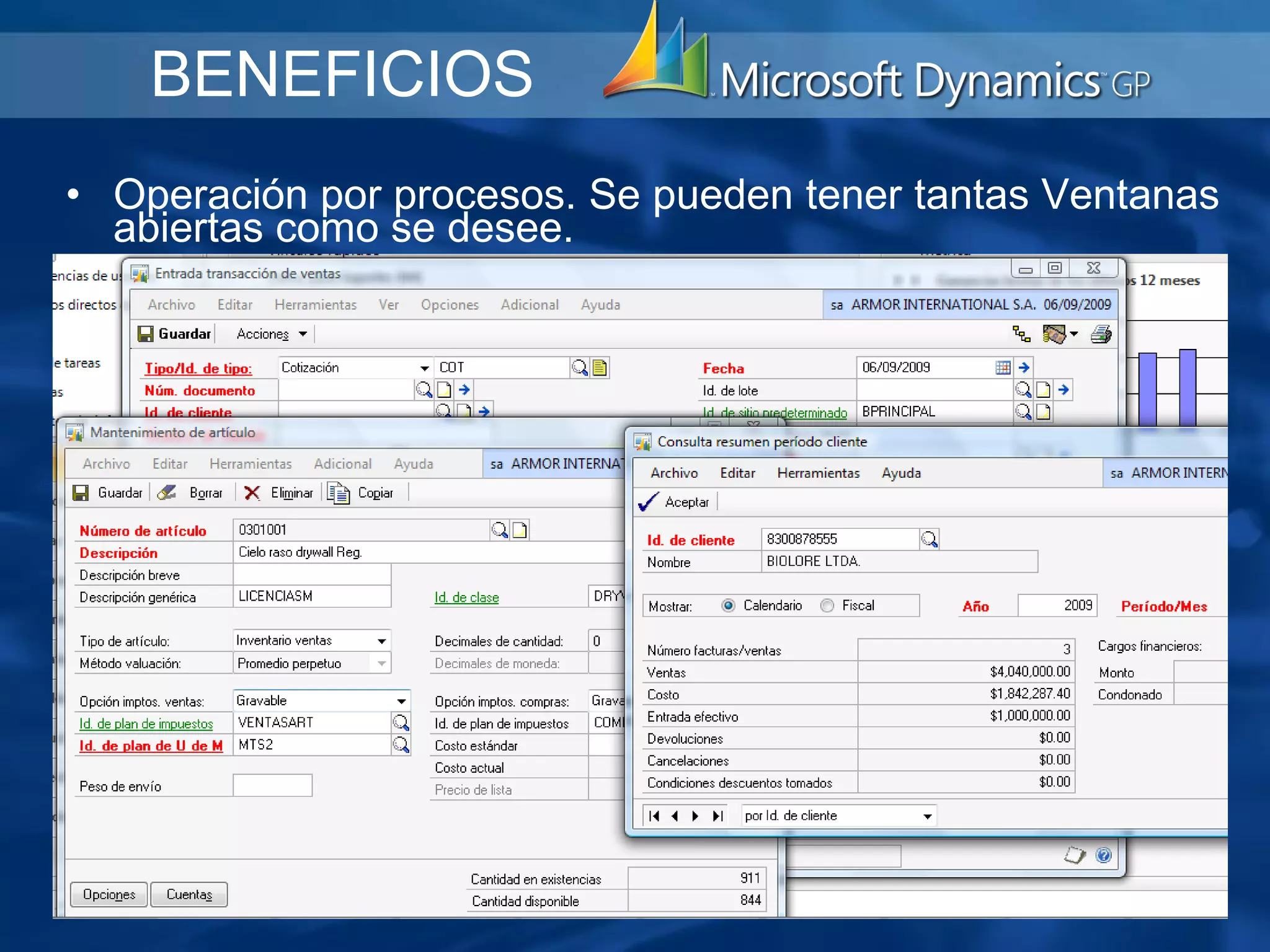
Task: Click Copiar document icon
Action: (x=339, y=493)
